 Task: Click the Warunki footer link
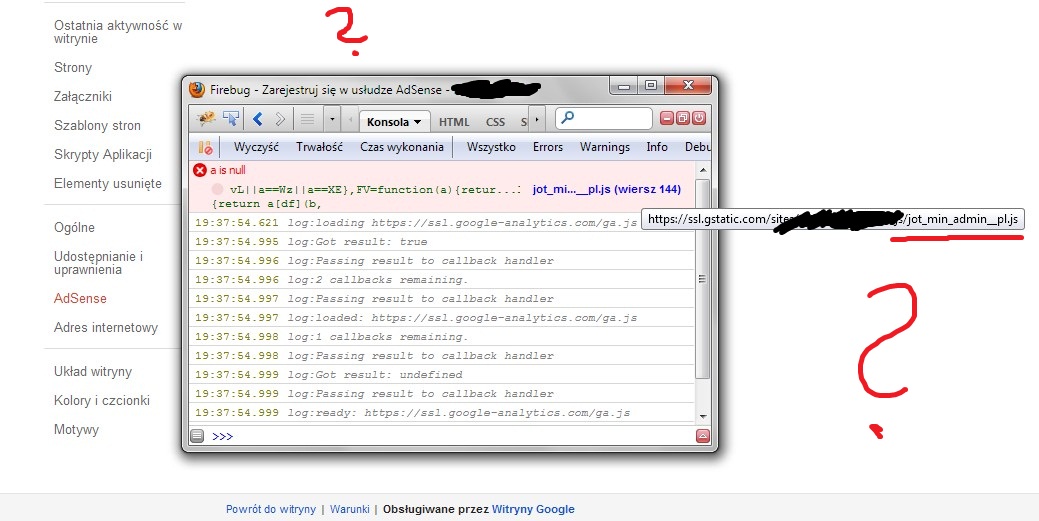349,509
